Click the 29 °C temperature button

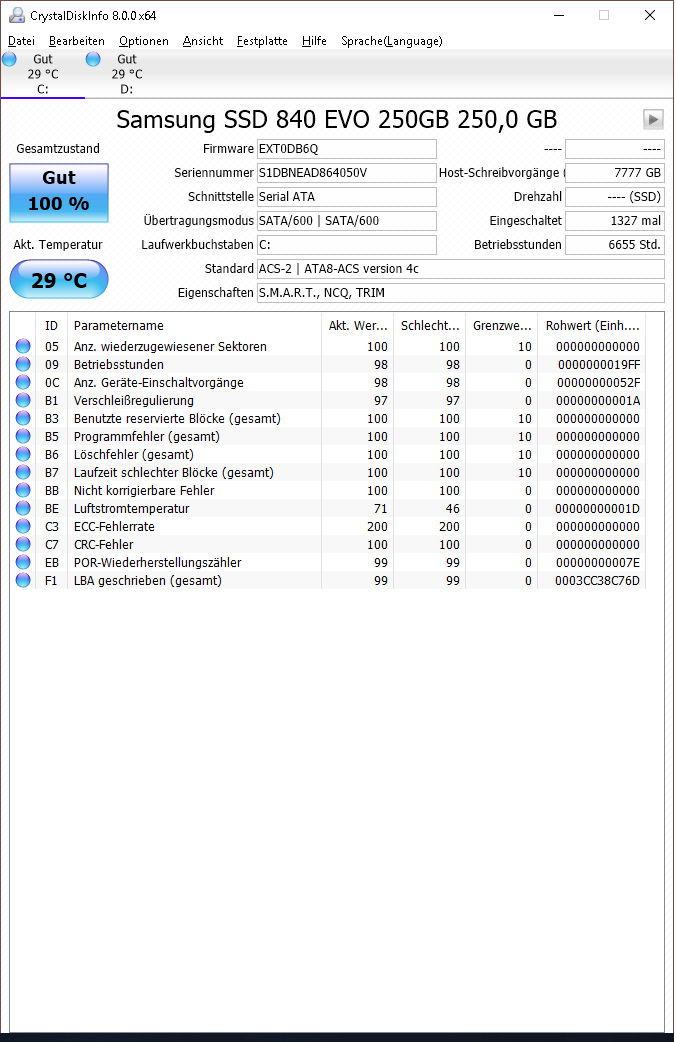pyautogui.click(x=58, y=279)
